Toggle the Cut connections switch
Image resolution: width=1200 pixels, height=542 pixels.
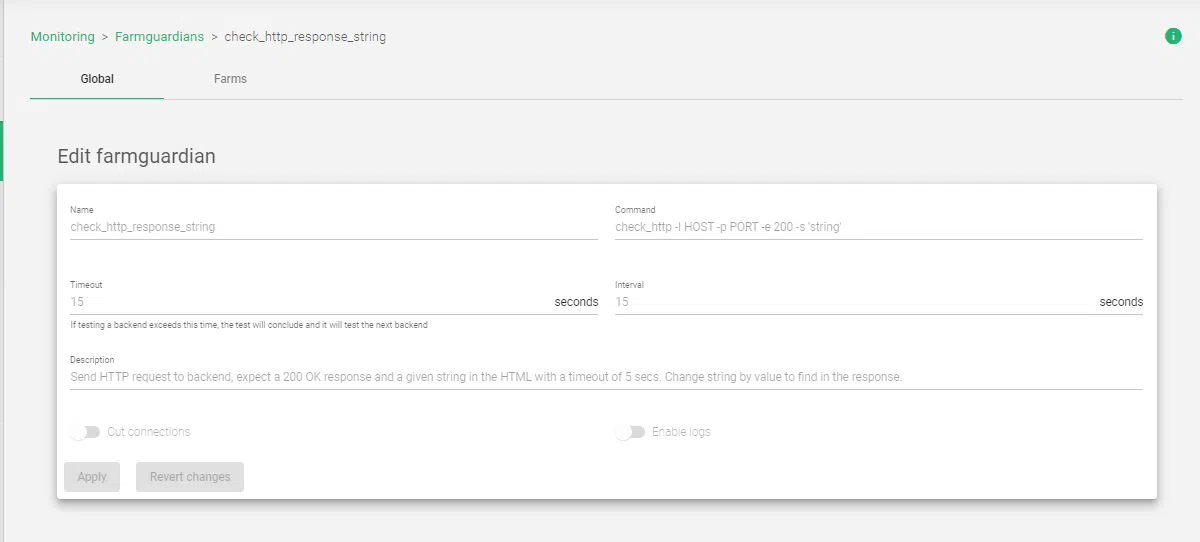point(86,432)
